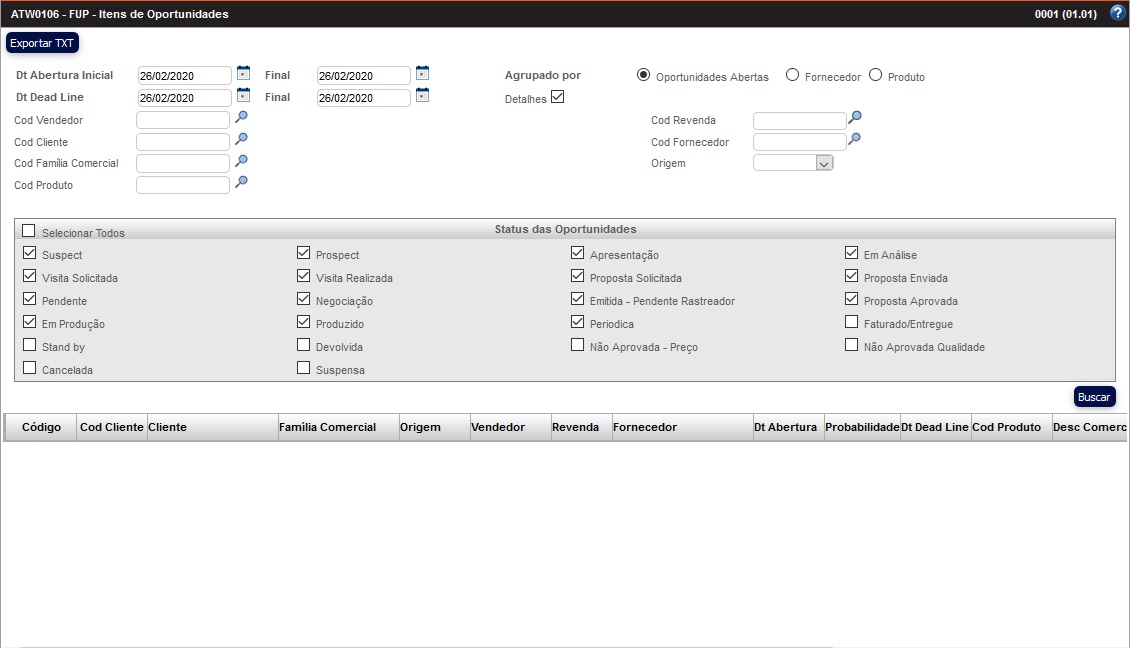Click the Exportar TXT button
The height and width of the screenshot is (648, 1130).
[42, 44]
